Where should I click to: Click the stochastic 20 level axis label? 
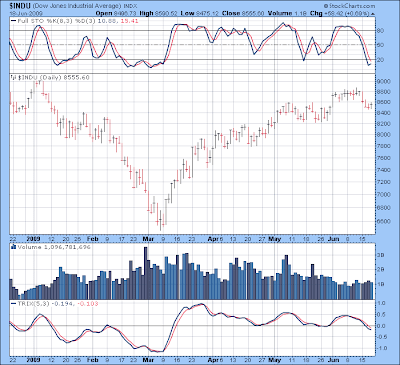(380, 60)
